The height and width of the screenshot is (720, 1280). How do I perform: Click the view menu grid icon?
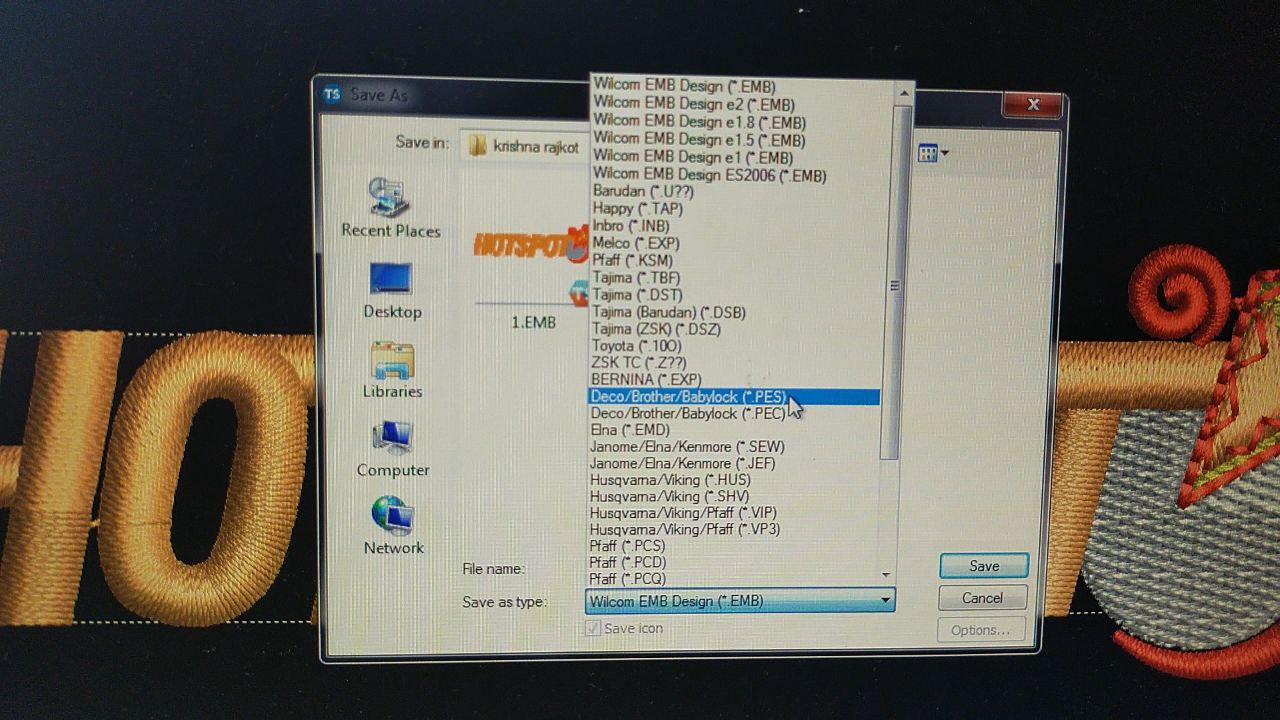[x=929, y=153]
